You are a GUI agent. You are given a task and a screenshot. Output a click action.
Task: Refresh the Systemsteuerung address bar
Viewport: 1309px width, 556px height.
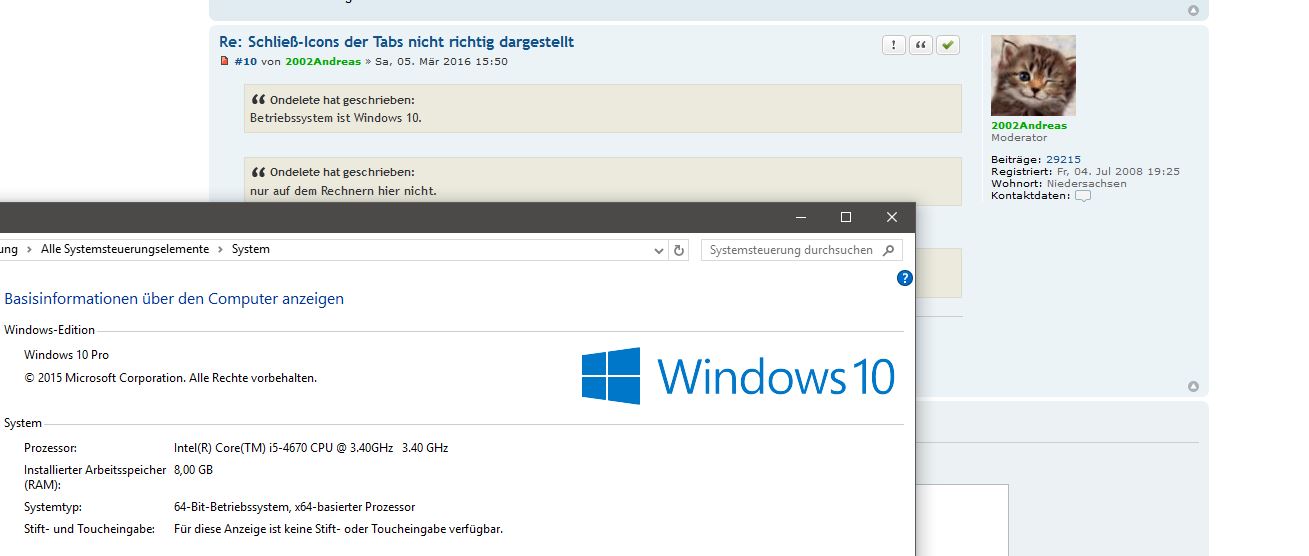pos(680,250)
